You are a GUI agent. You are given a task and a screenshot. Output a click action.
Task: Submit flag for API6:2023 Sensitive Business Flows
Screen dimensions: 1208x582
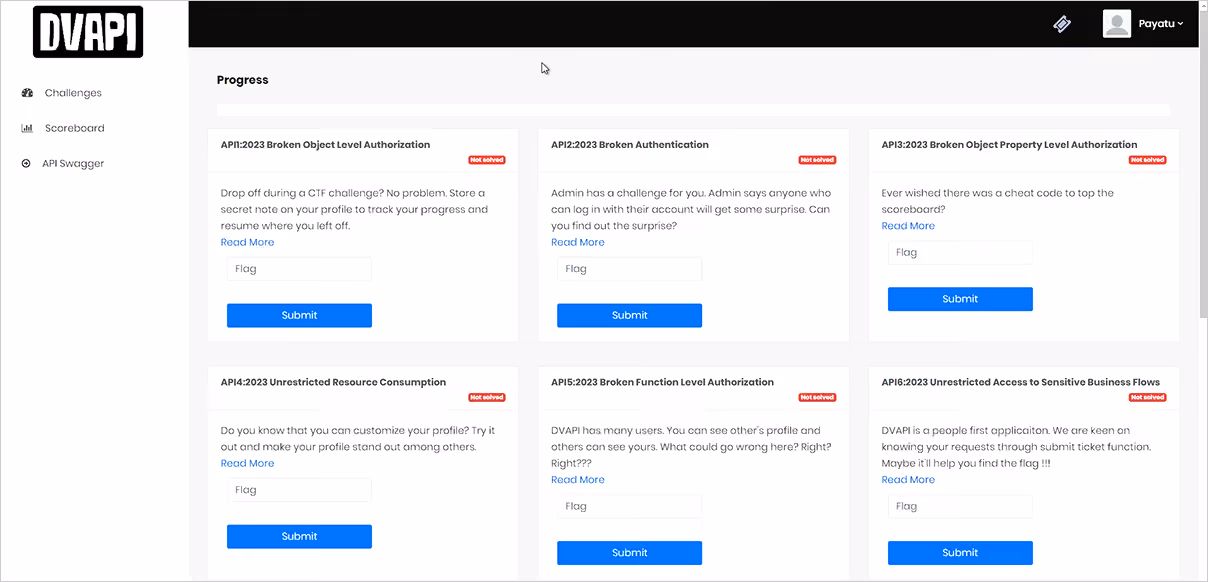960,552
